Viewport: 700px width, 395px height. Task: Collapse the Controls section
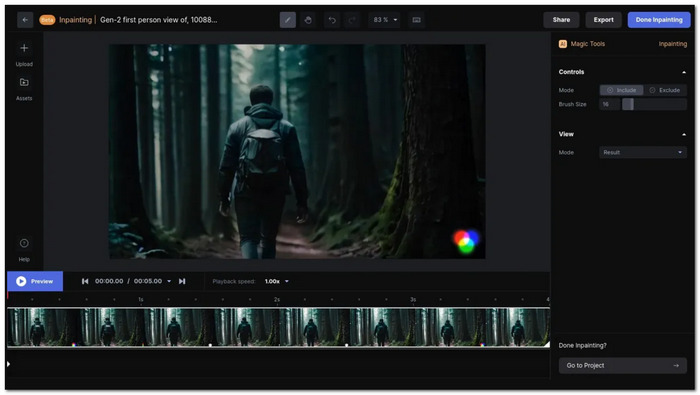coord(683,72)
